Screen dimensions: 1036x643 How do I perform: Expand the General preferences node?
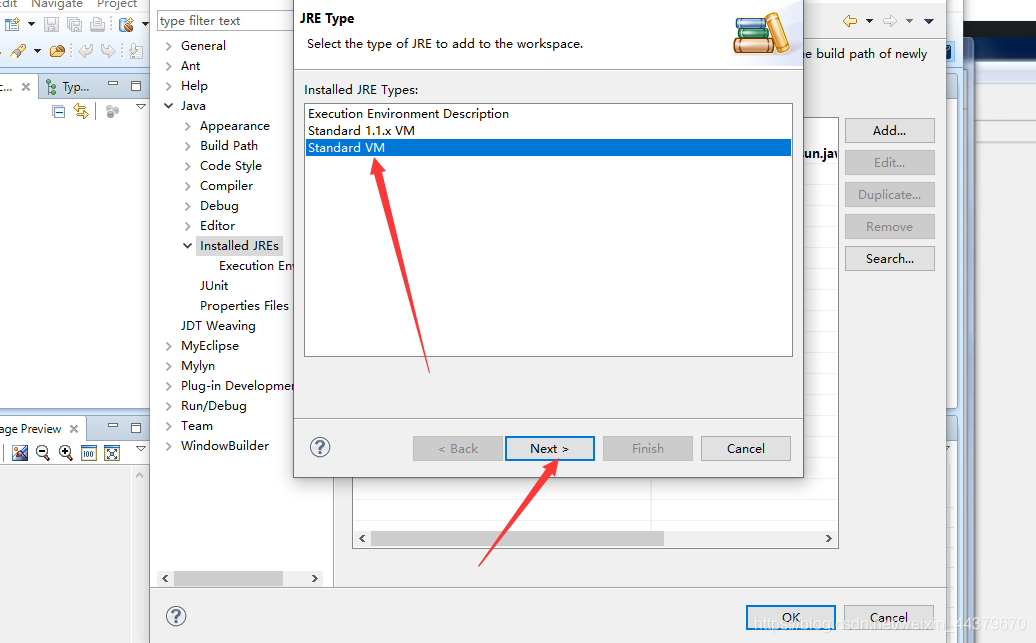pyautogui.click(x=168, y=46)
